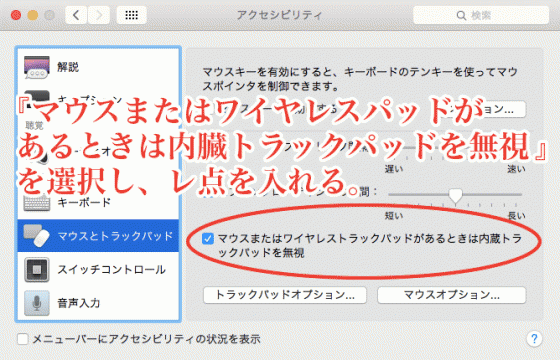Image resolution: width=560 pixels, height=360 pixels.
Task: Open the キーボード keyboard icon item
Action: point(37,202)
